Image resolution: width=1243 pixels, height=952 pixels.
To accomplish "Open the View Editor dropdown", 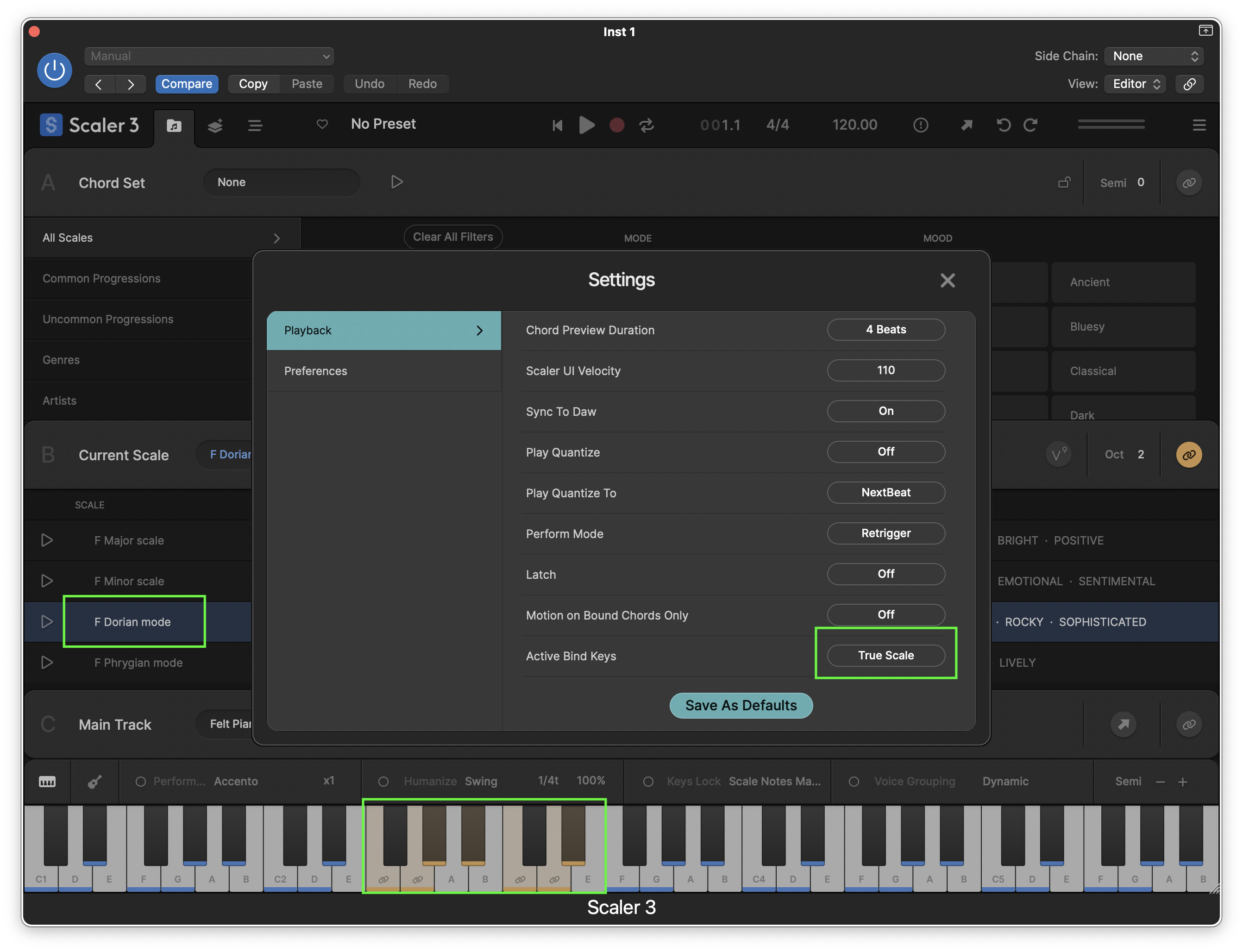I will pos(1135,84).
